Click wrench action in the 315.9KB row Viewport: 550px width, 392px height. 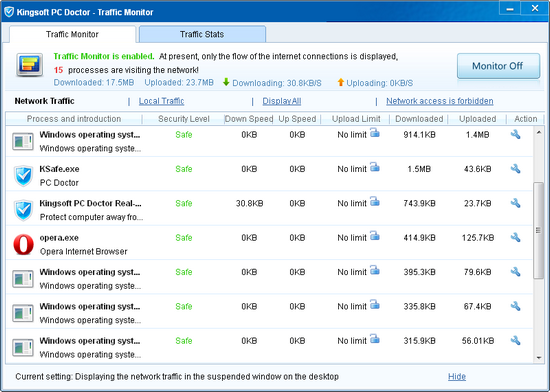tap(515, 340)
